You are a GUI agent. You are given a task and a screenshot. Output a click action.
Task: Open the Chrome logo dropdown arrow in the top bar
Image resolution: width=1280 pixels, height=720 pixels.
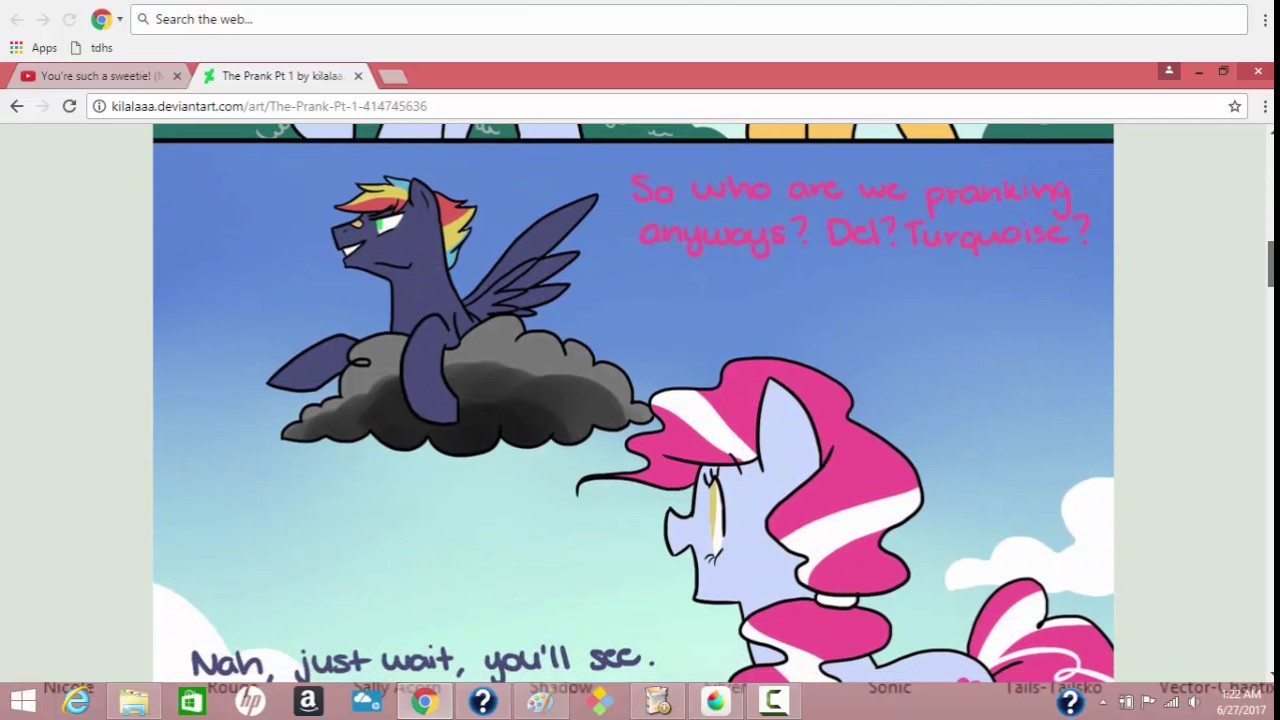120,19
